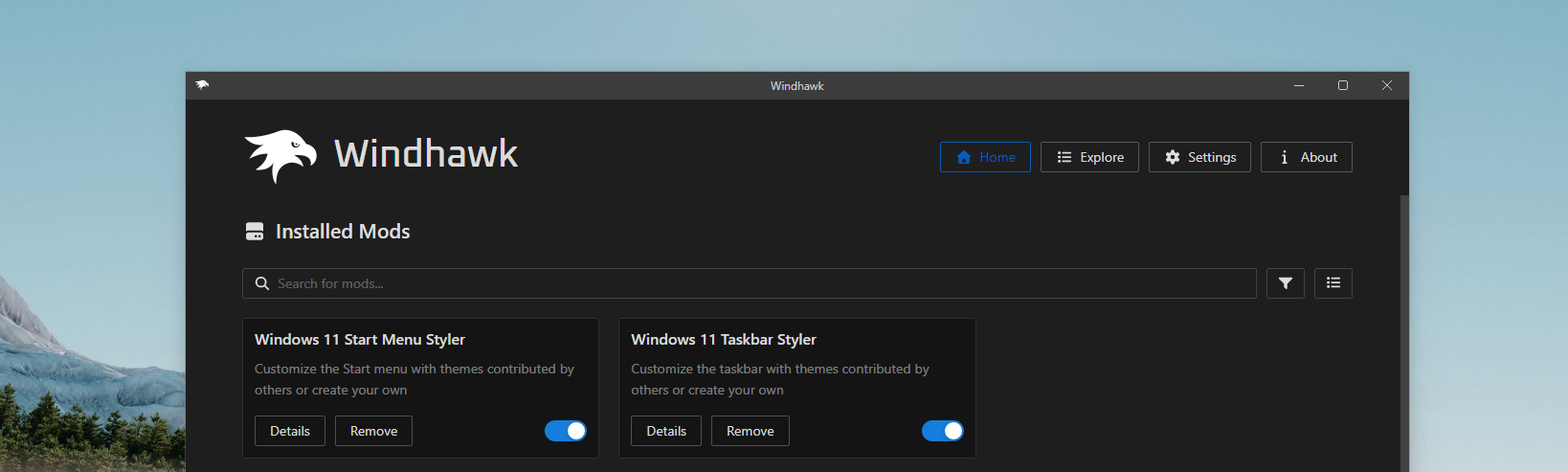1568x472 pixels.
Task: Disable Windows 11 Start Menu Styler toggle
Action: point(566,431)
